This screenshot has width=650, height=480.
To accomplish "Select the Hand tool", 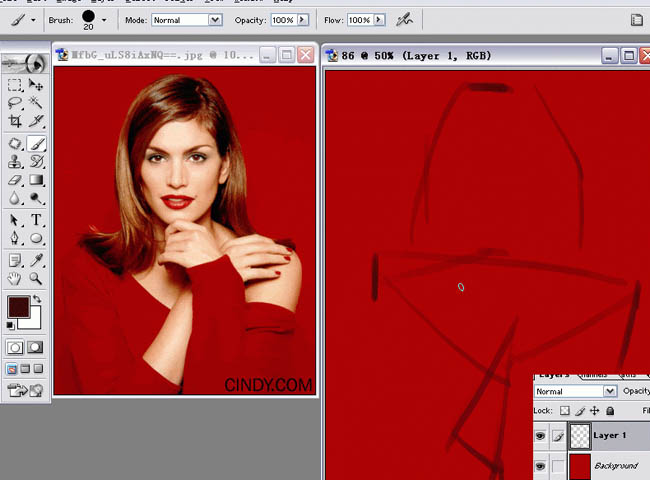I will click(x=15, y=279).
